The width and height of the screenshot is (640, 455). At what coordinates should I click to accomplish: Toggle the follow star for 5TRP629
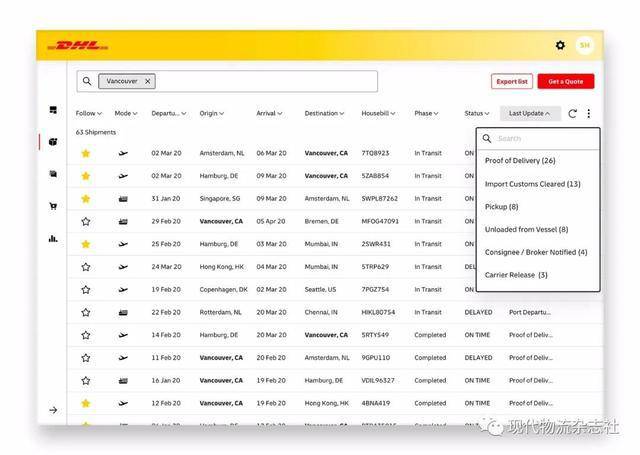[x=86, y=267]
